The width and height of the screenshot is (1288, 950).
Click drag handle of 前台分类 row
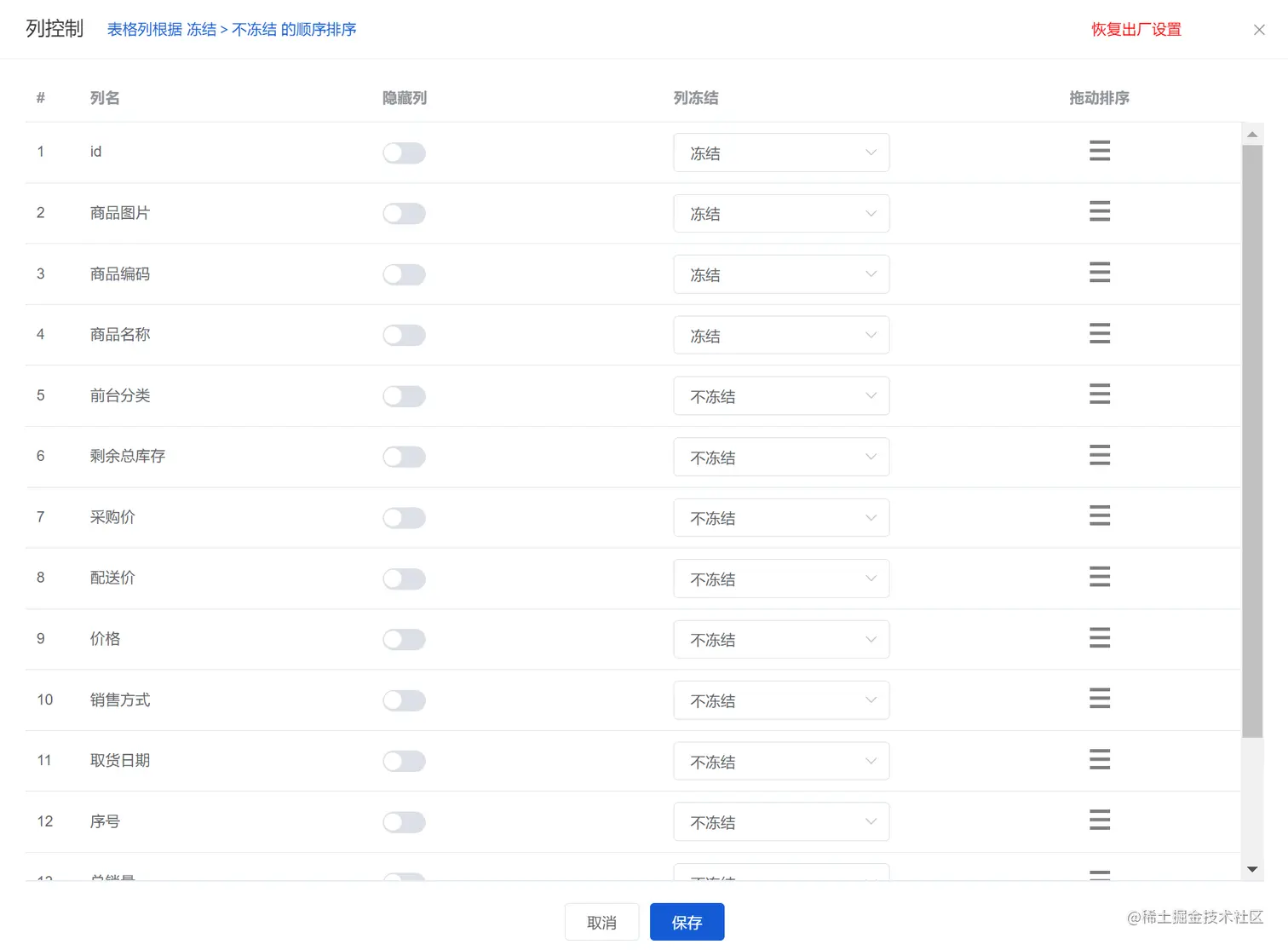click(x=1100, y=394)
